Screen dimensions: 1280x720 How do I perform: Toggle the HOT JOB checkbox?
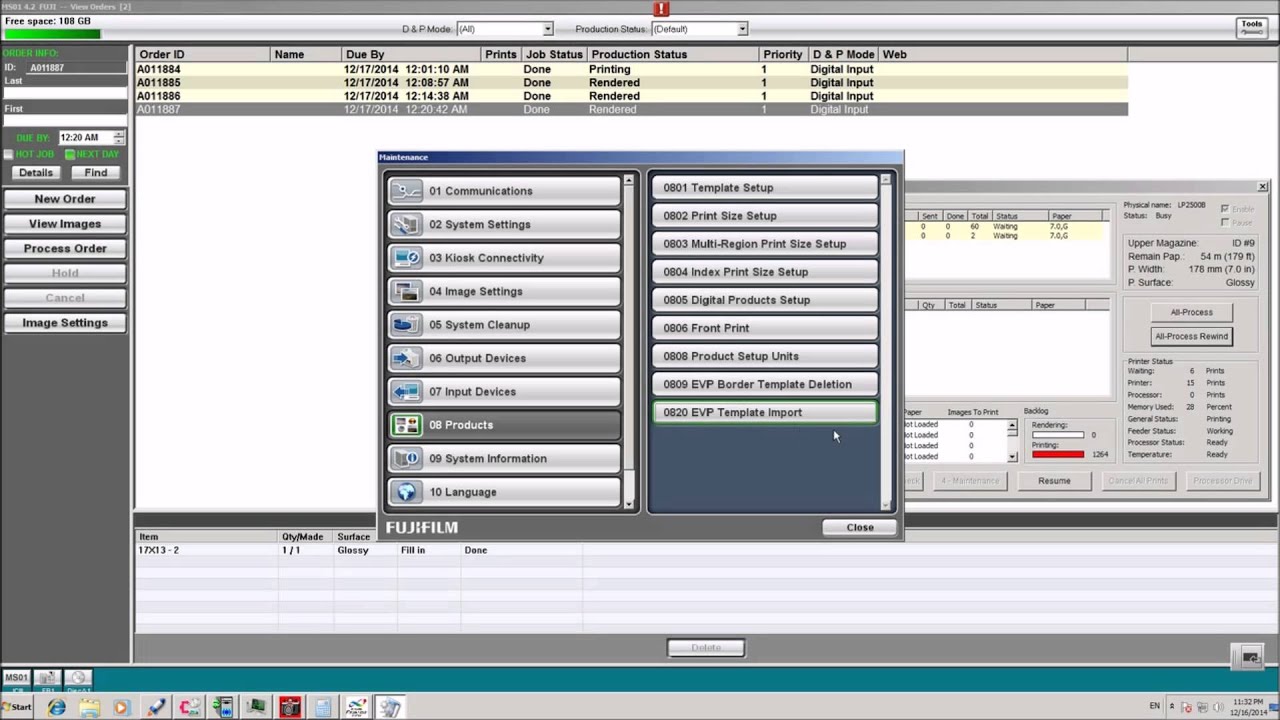8,154
